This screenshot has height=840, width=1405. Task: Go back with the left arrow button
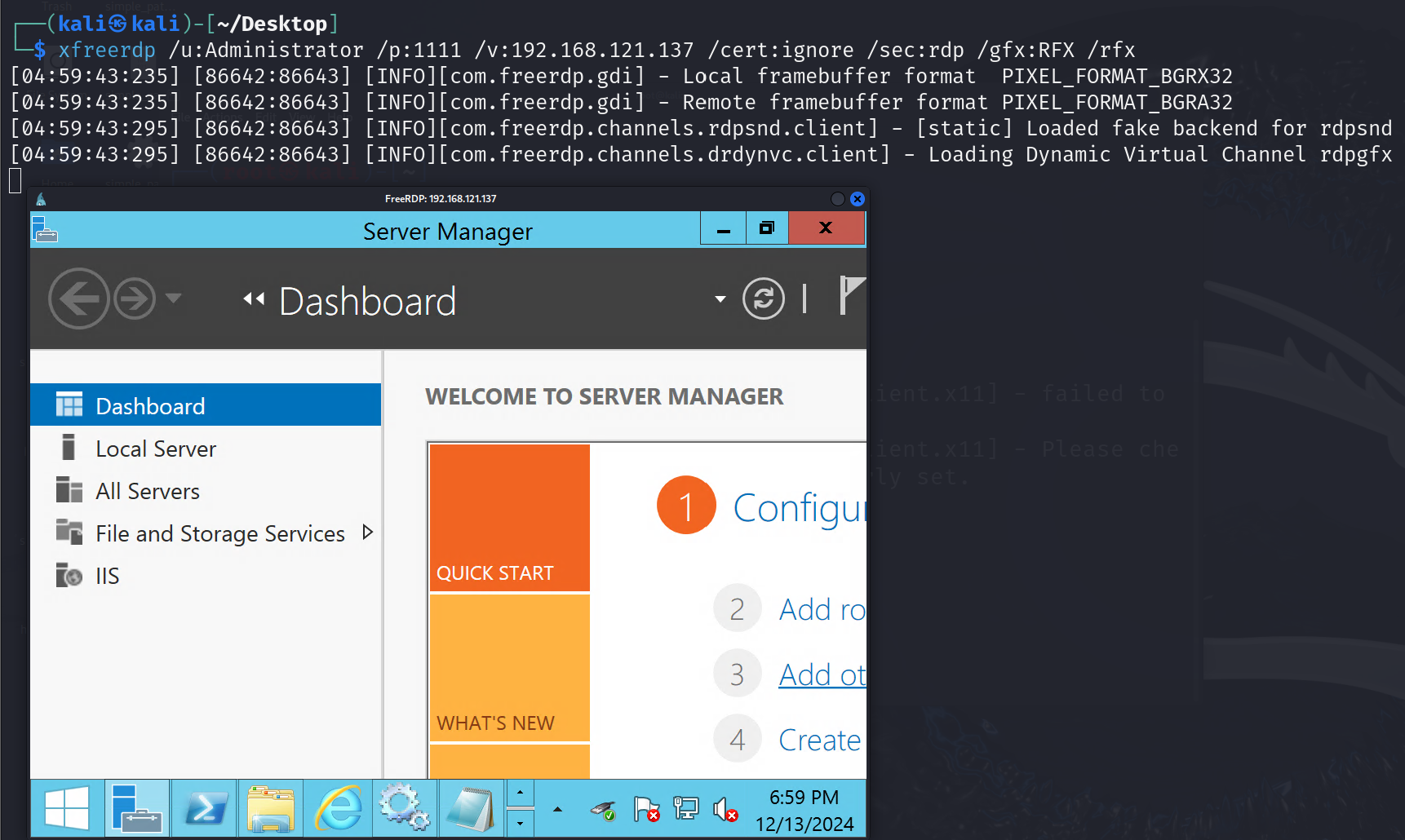[78, 298]
